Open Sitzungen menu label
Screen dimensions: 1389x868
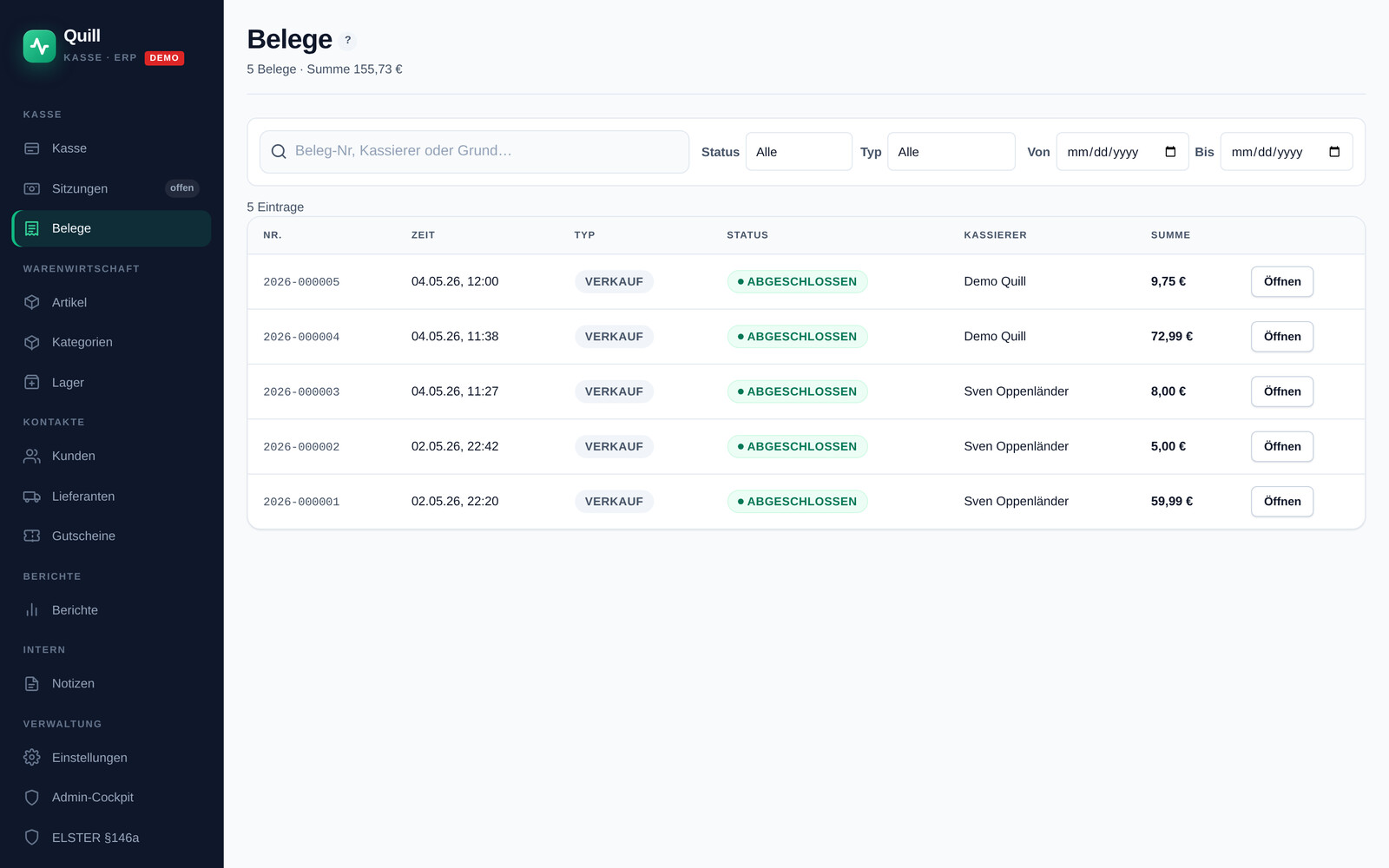(80, 188)
